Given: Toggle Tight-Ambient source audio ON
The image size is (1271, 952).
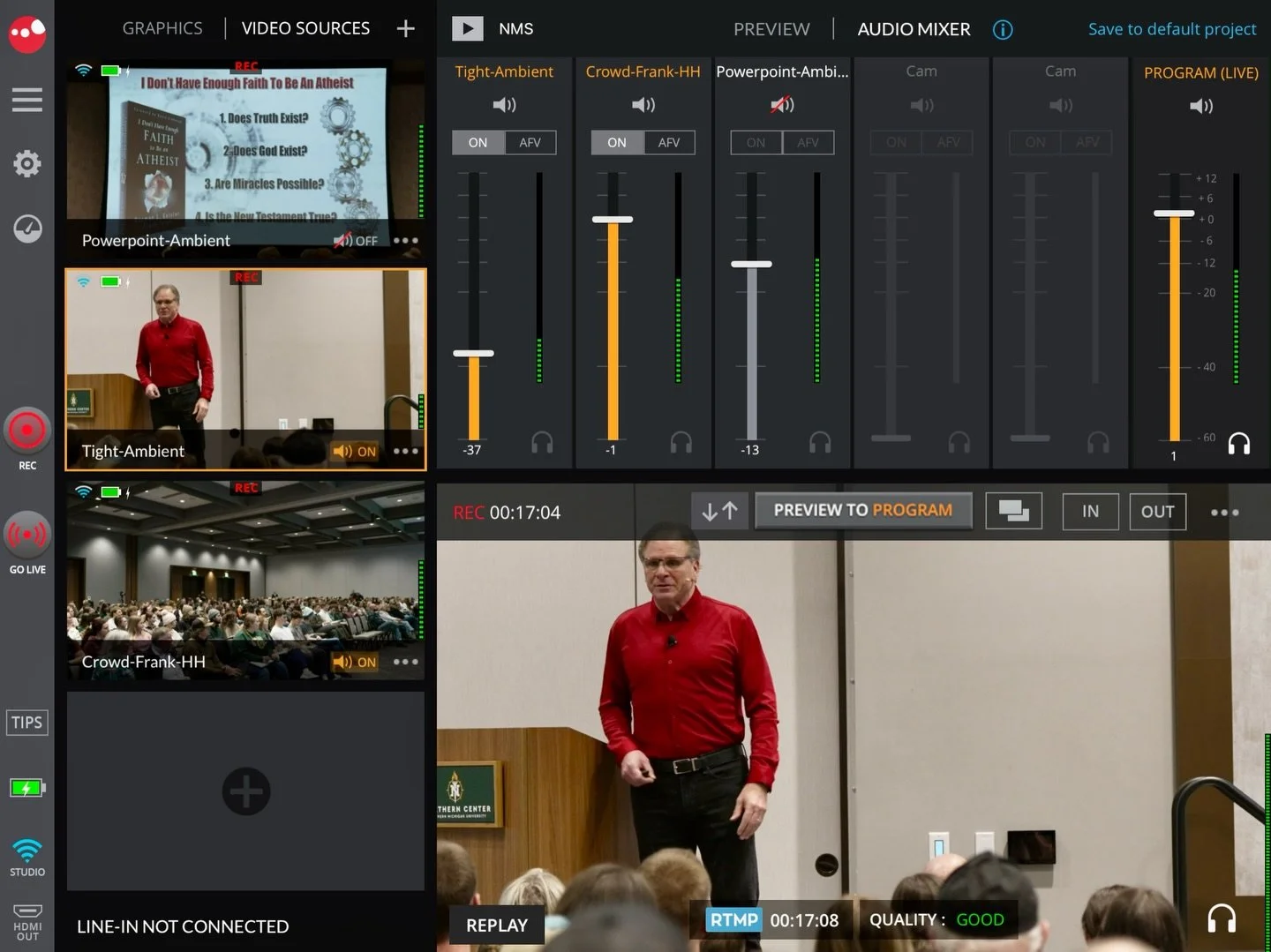Looking at the screenshot, I should (355, 451).
